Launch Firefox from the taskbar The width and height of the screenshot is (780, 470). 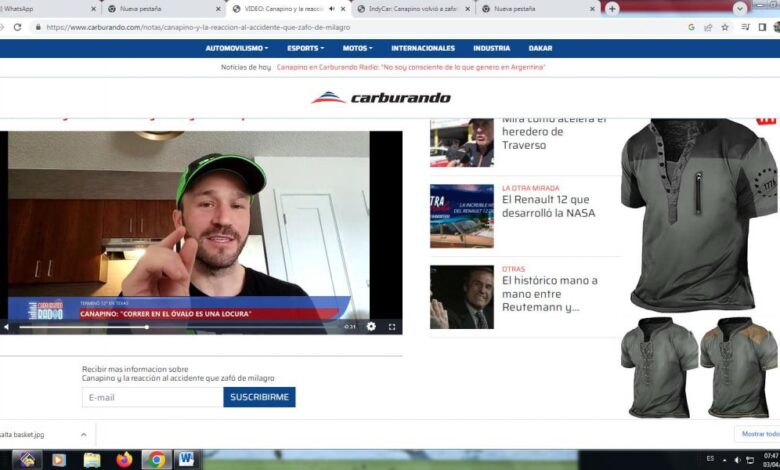click(x=124, y=460)
